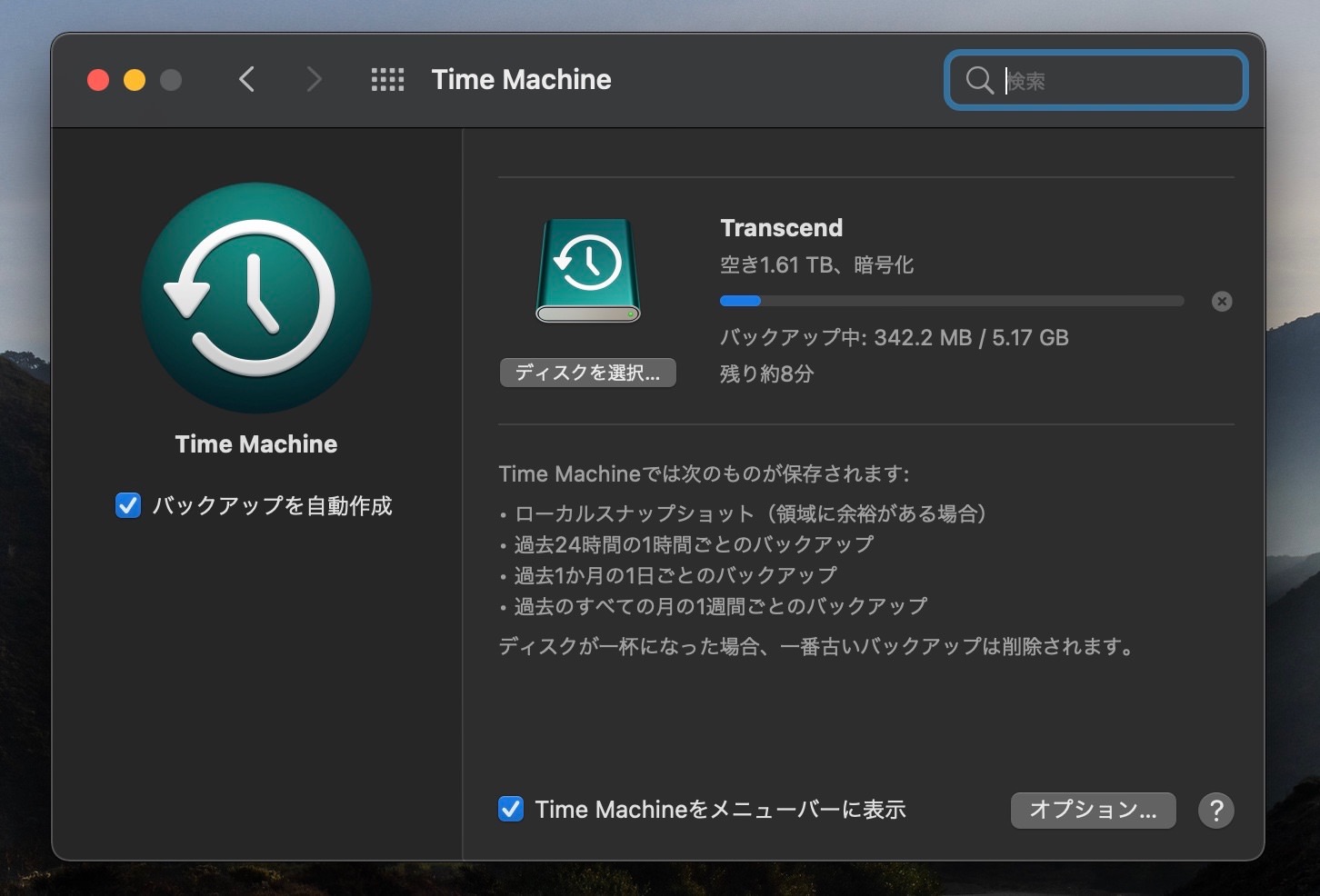The width and height of the screenshot is (1320, 896).
Task: Click バックアップ中: 342.2 MB / 5.17 GB status
Action: (x=895, y=338)
